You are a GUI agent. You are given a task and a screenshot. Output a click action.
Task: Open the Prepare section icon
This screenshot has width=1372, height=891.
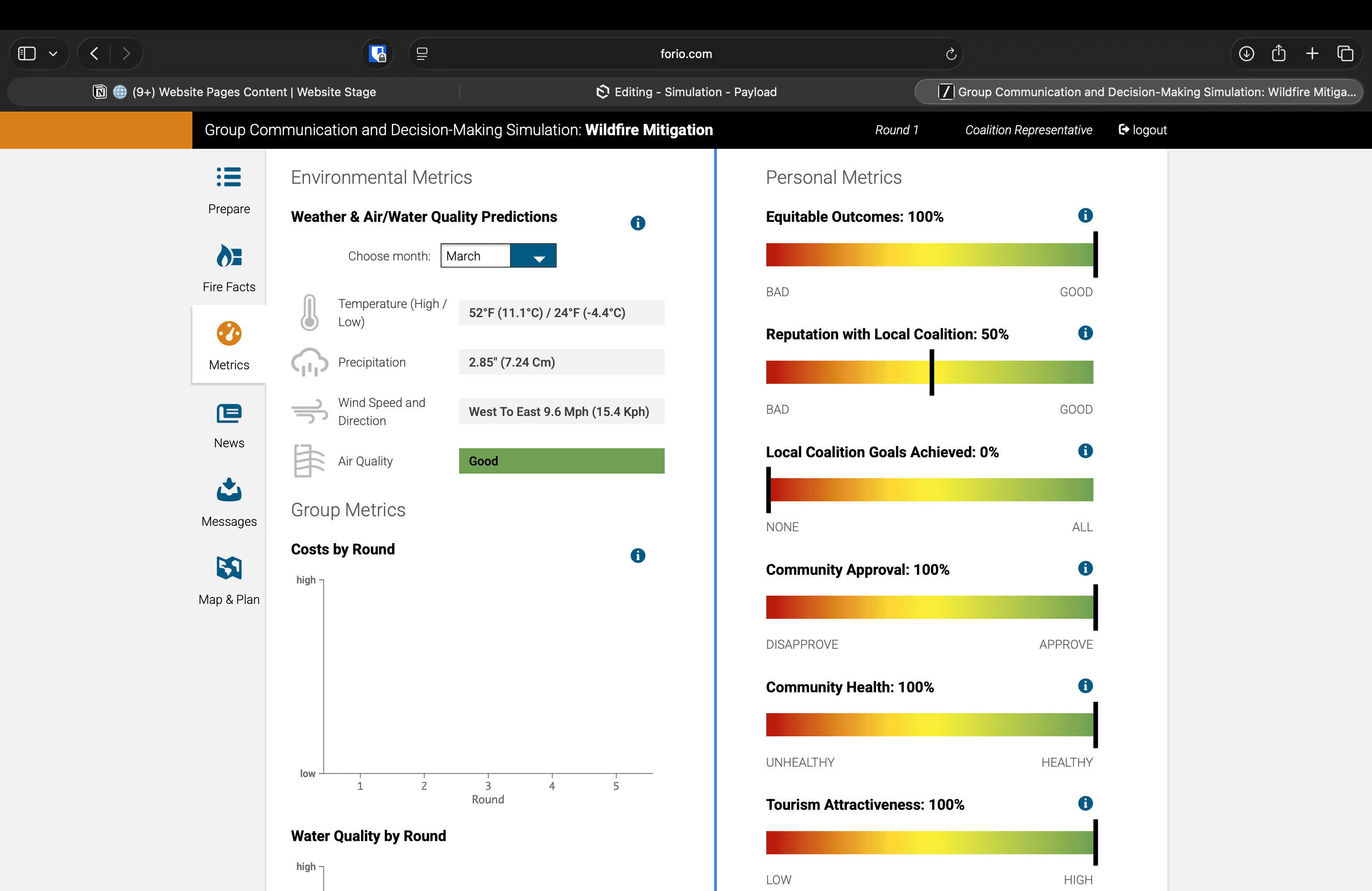click(229, 177)
